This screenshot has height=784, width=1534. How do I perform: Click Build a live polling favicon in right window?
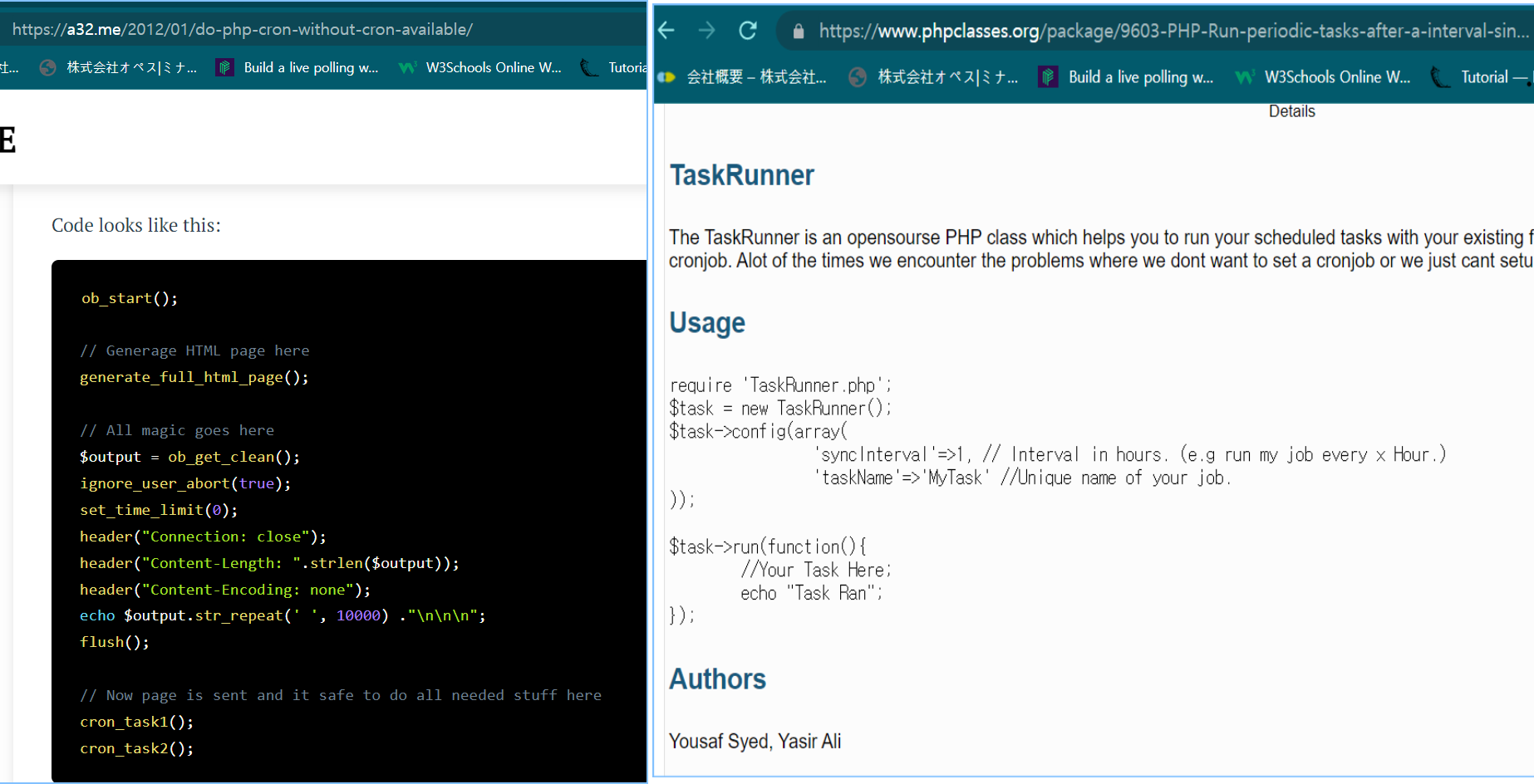coord(1049,77)
